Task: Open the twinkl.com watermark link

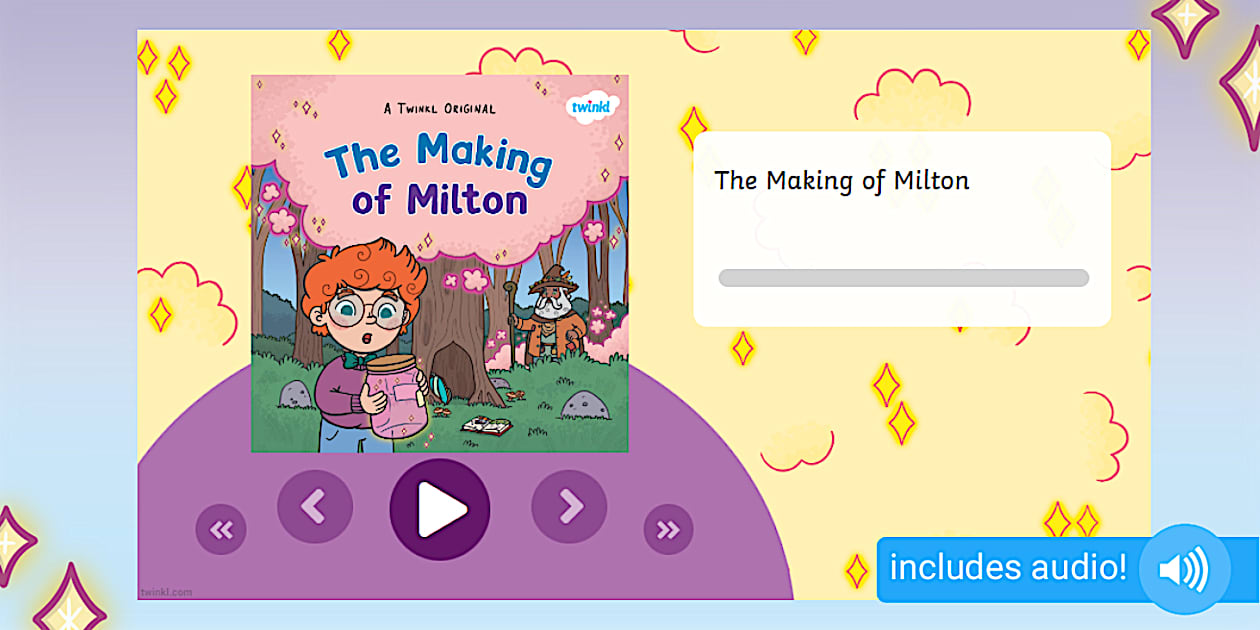Action: [x=166, y=592]
